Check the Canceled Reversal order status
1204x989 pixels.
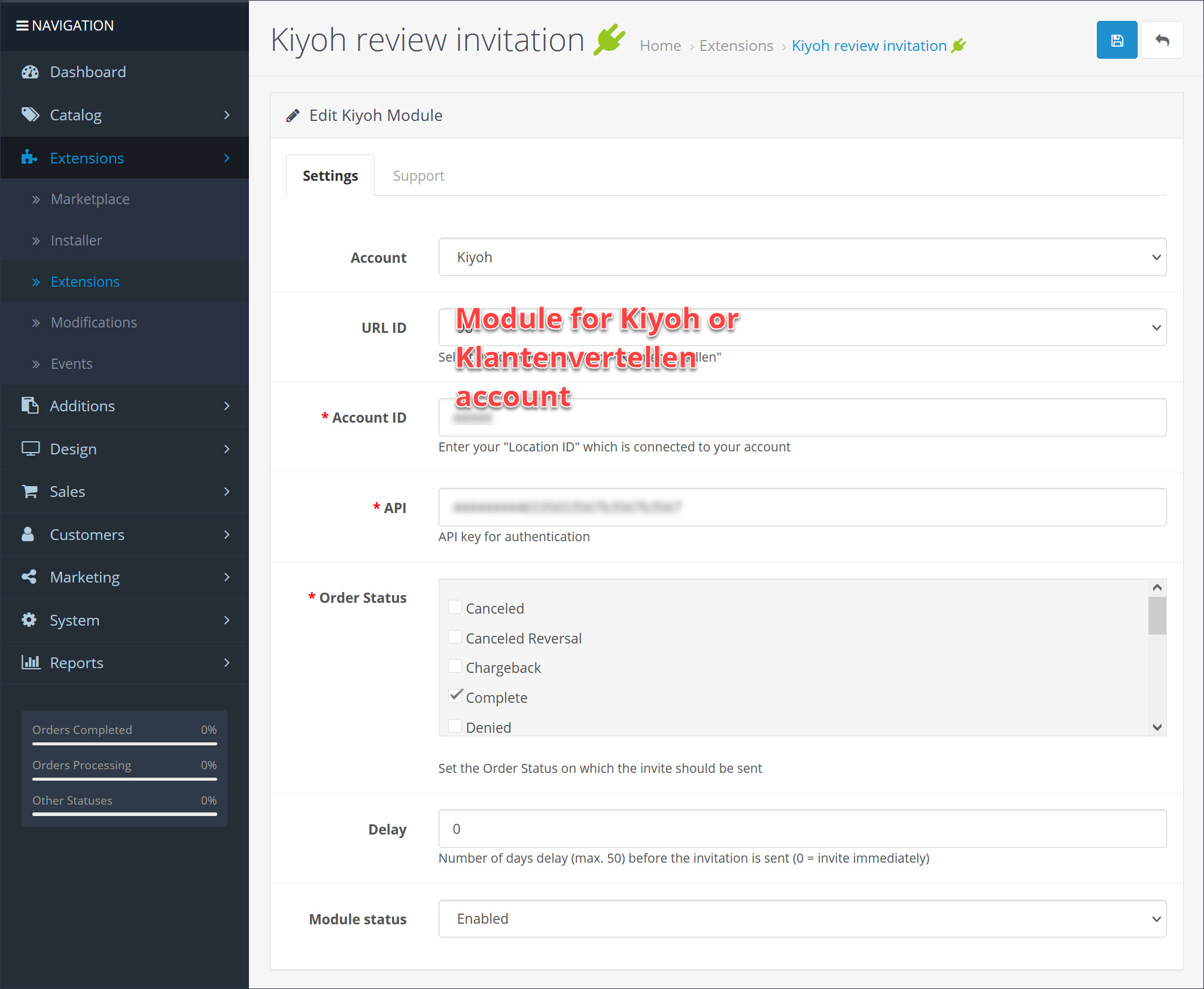pyautogui.click(x=455, y=637)
